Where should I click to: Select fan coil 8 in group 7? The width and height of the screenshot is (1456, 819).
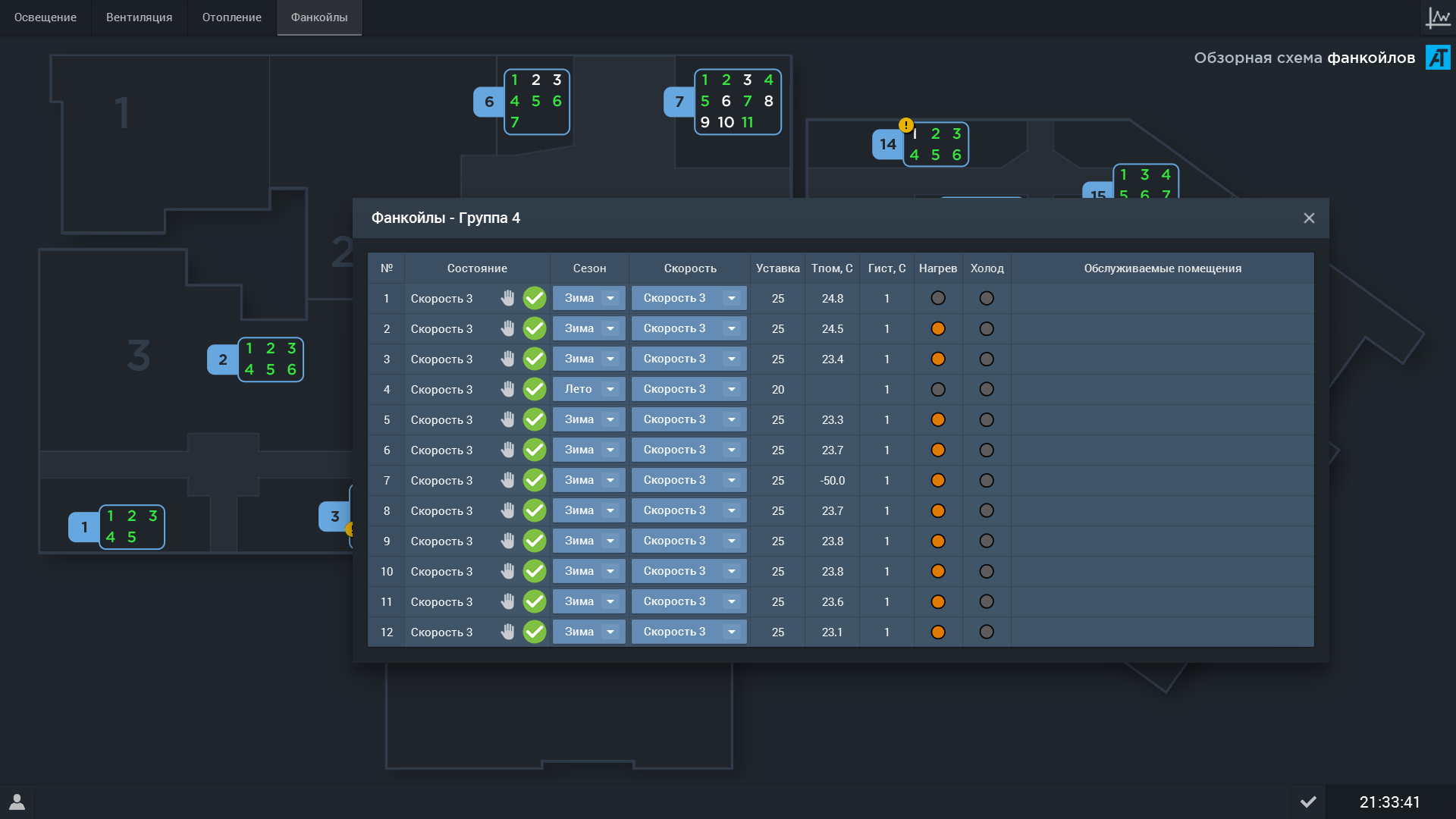(769, 101)
